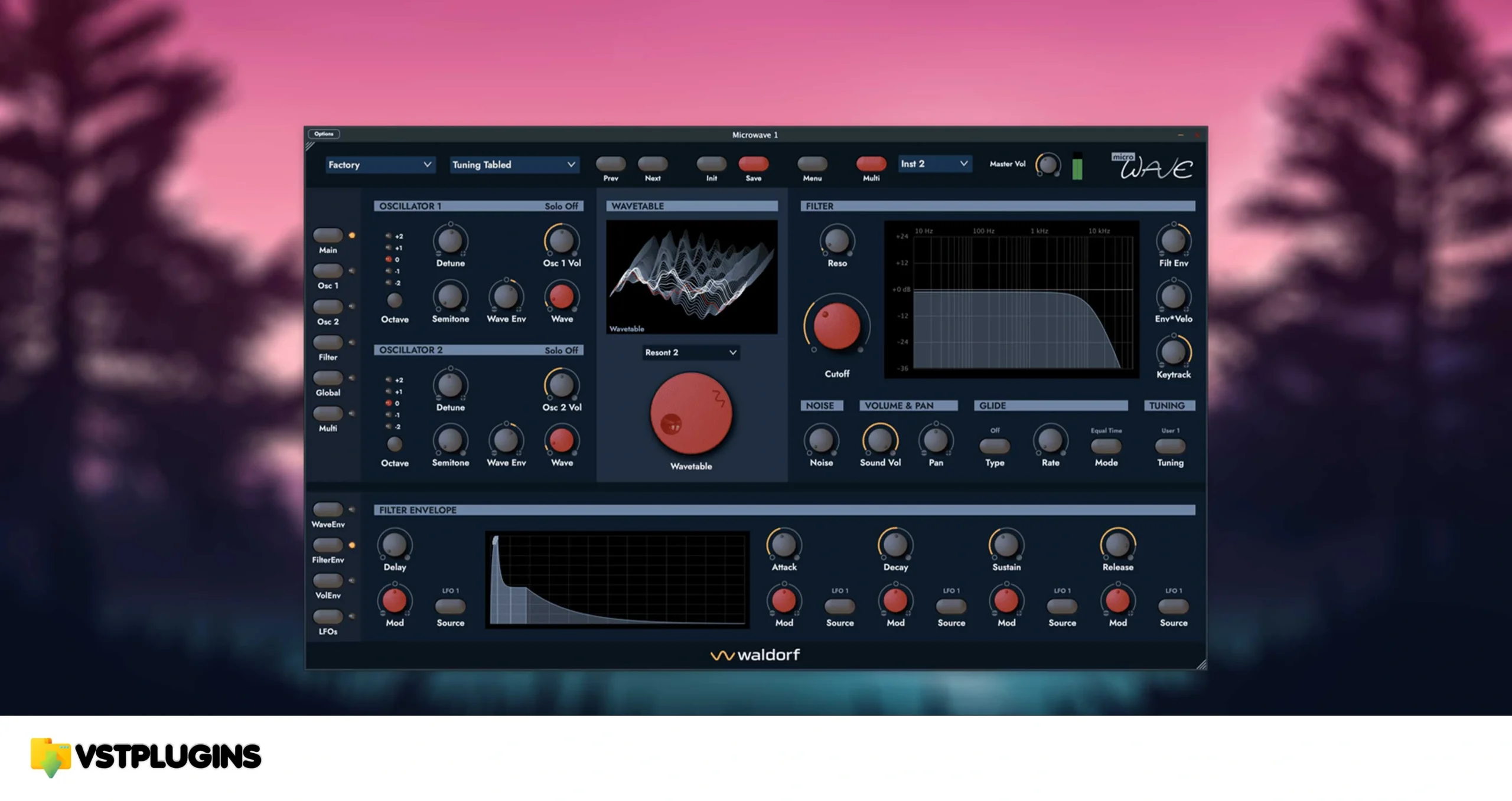Click the Filter Envelope Decay knob

(x=895, y=545)
